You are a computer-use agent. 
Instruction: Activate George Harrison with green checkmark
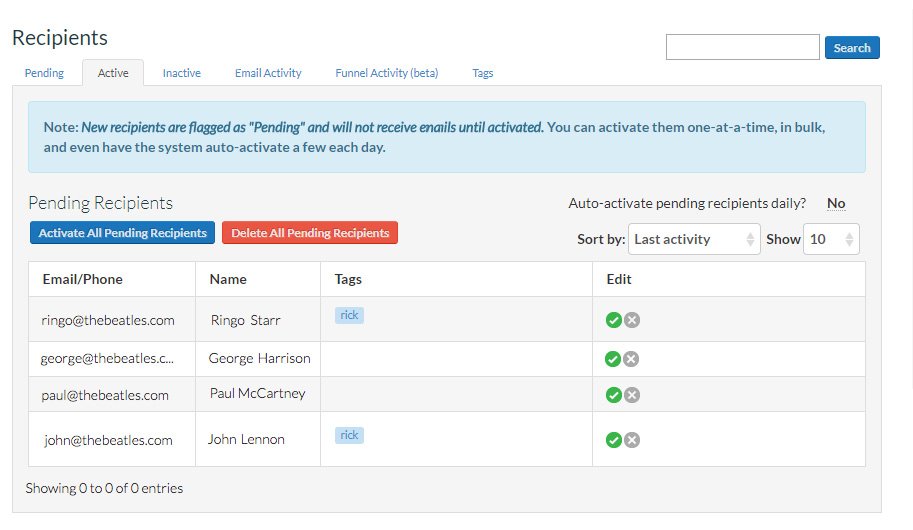coord(614,359)
